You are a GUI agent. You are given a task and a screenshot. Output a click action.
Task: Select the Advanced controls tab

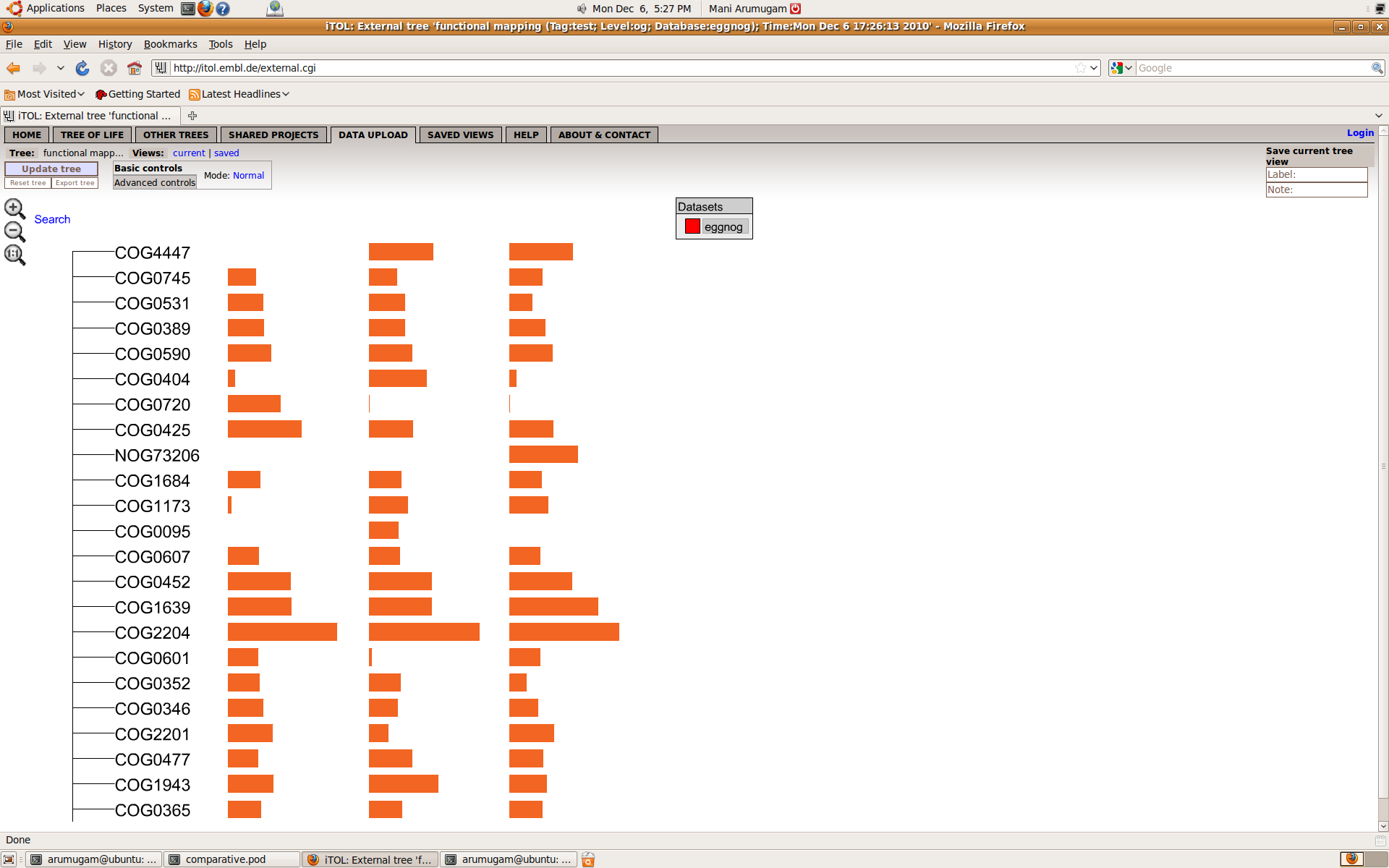155,183
